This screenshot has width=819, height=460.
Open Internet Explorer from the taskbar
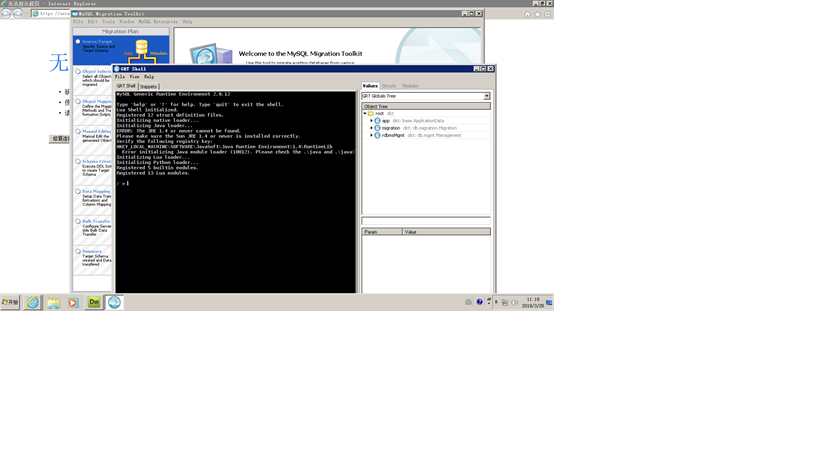tap(33, 302)
